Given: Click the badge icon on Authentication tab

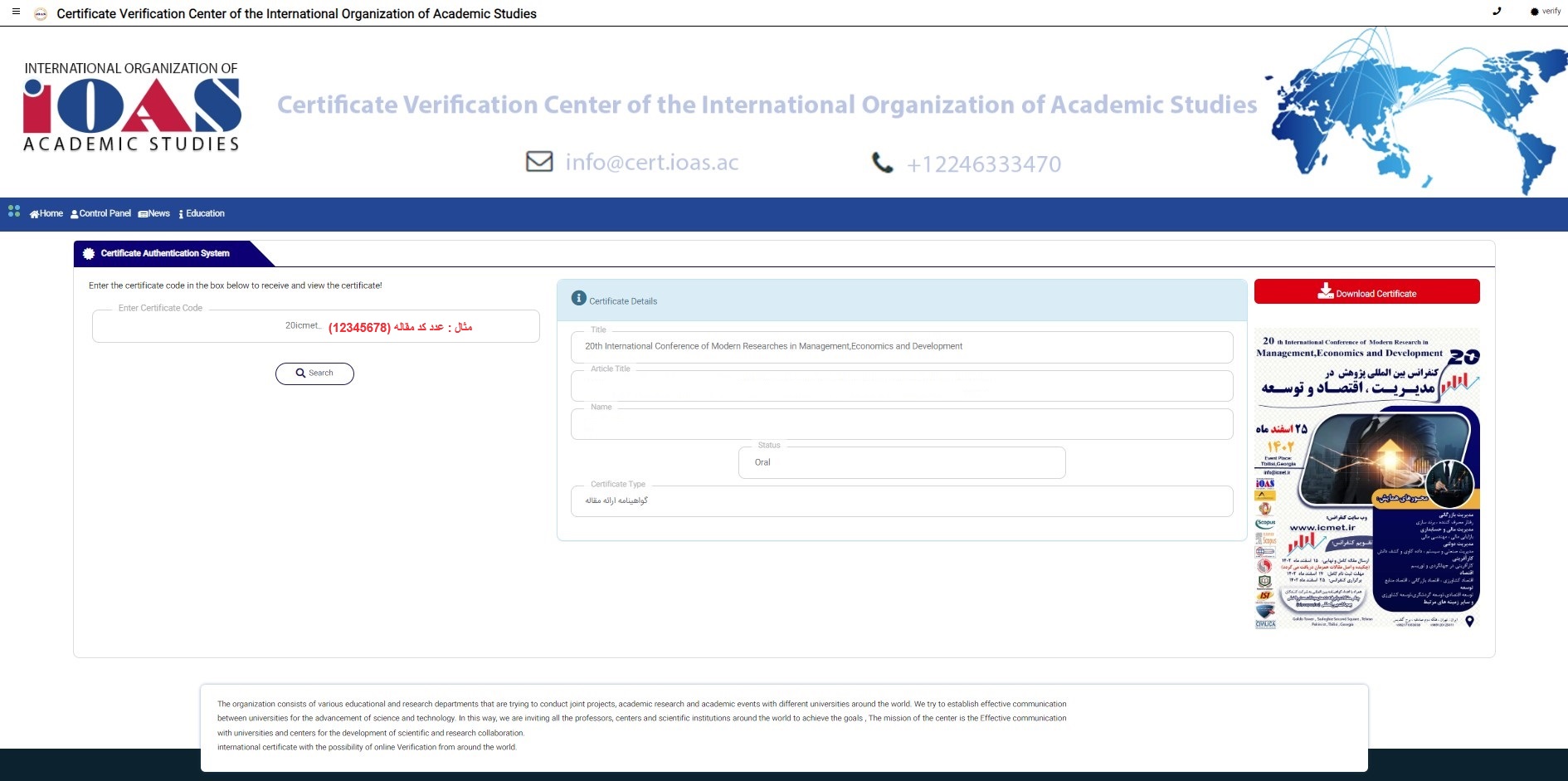Looking at the screenshot, I should 89,253.
